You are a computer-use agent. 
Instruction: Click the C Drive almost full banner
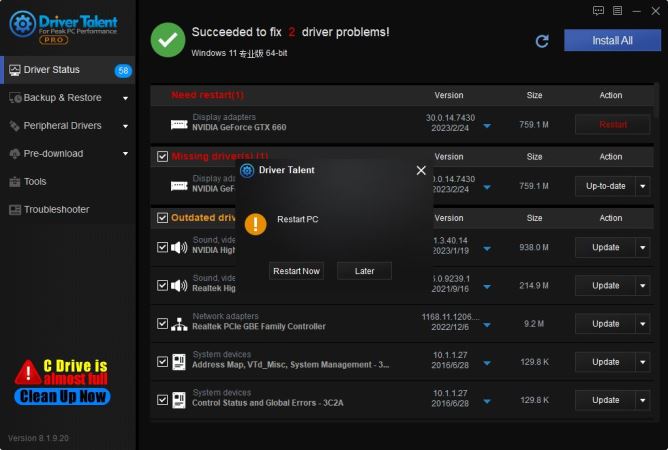62,382
